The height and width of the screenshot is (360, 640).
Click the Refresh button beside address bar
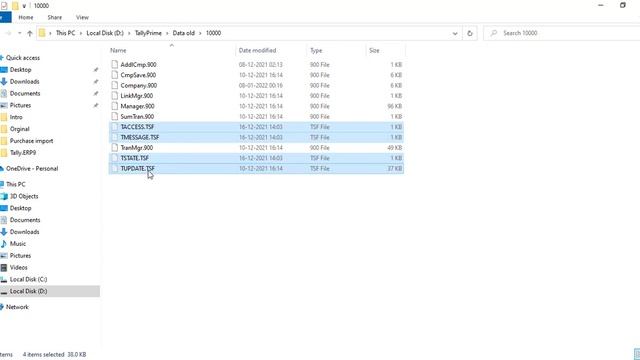pos(470,33)
